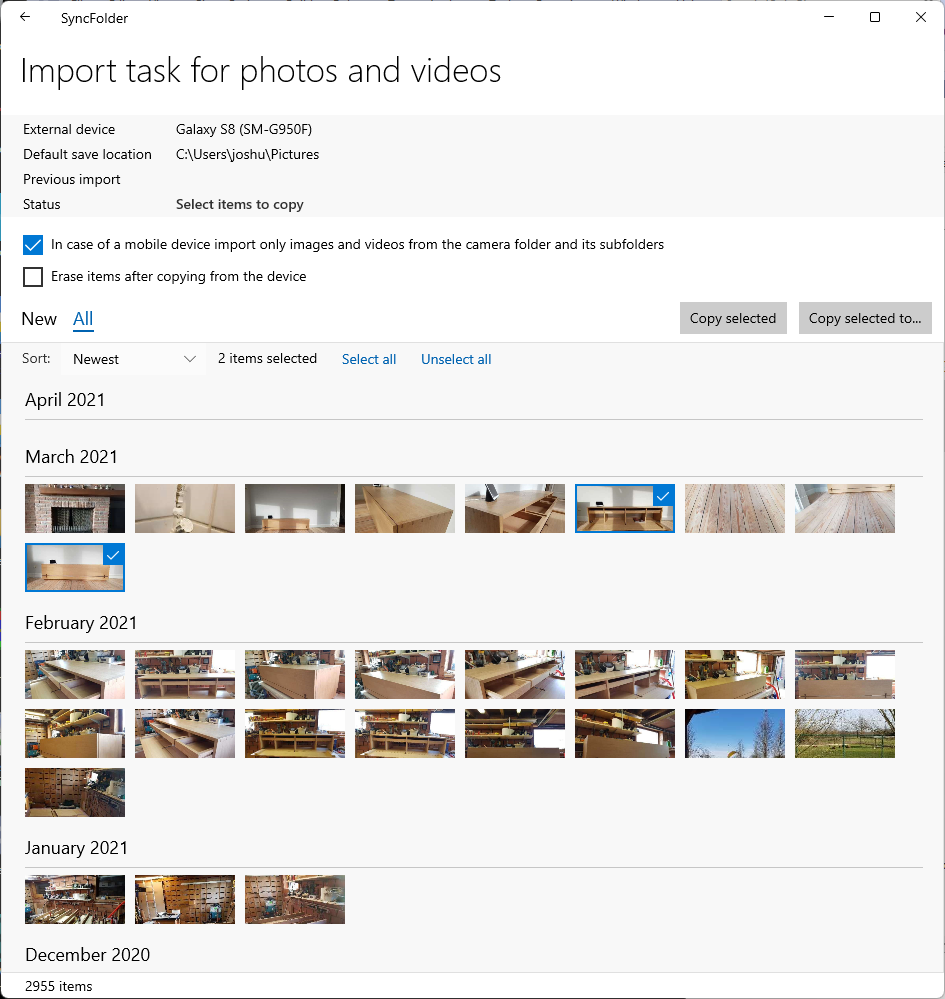Click the back arrow in the title bar

25,17
